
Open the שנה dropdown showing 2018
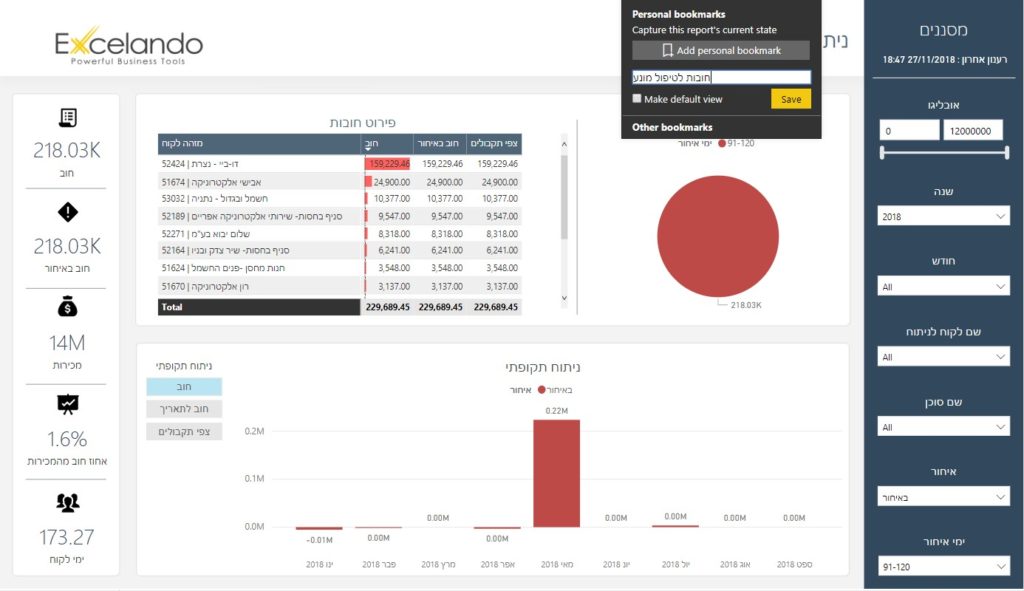944,217
